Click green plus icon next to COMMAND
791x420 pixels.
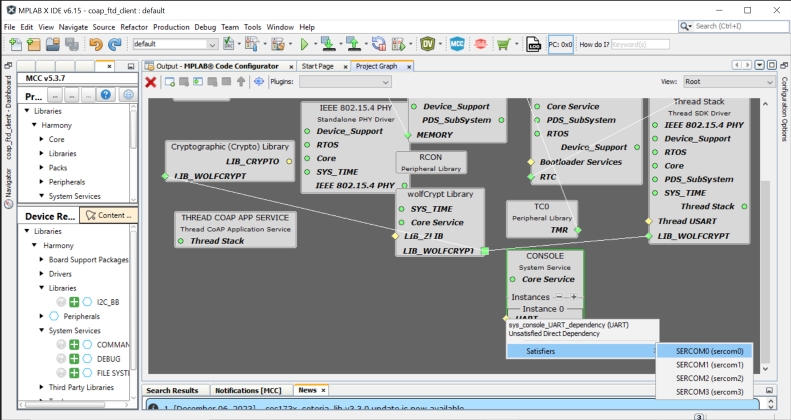pyautogui.click(x=74, y=344)
